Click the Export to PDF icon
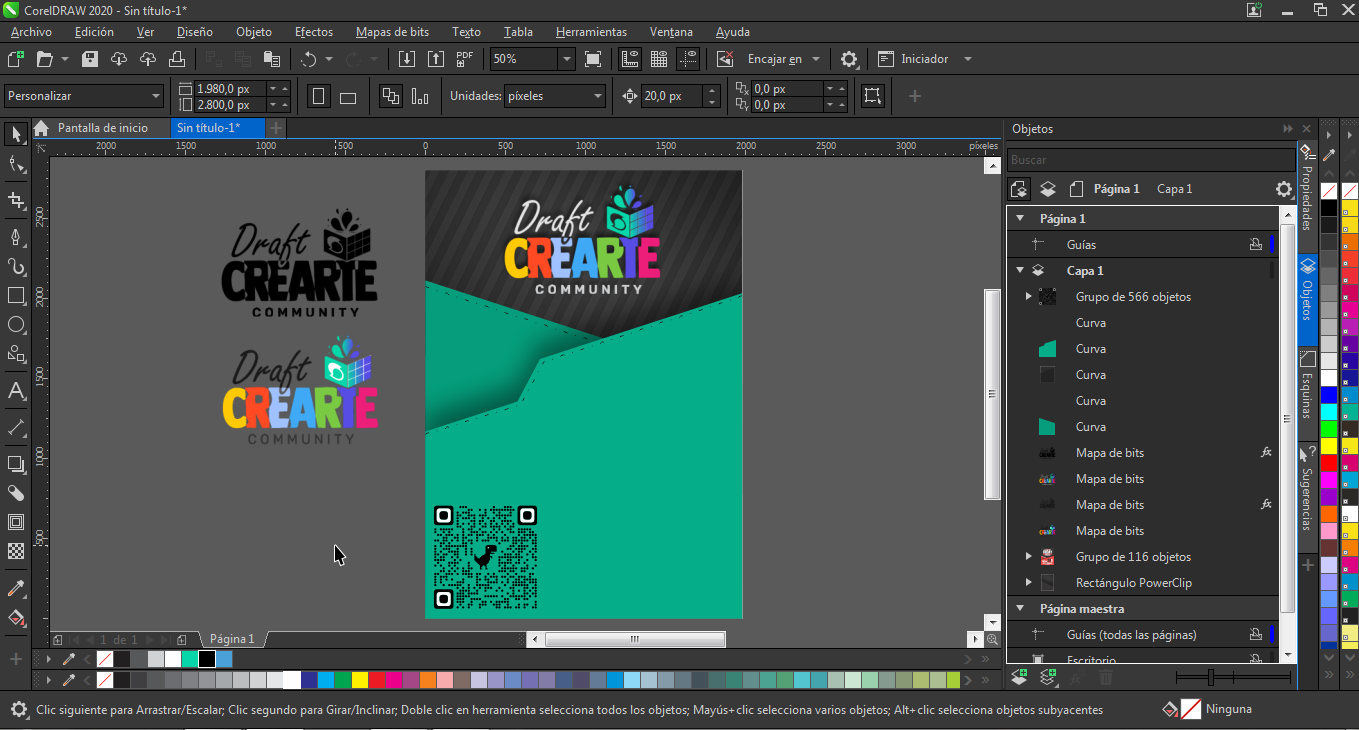 point(464,59)
